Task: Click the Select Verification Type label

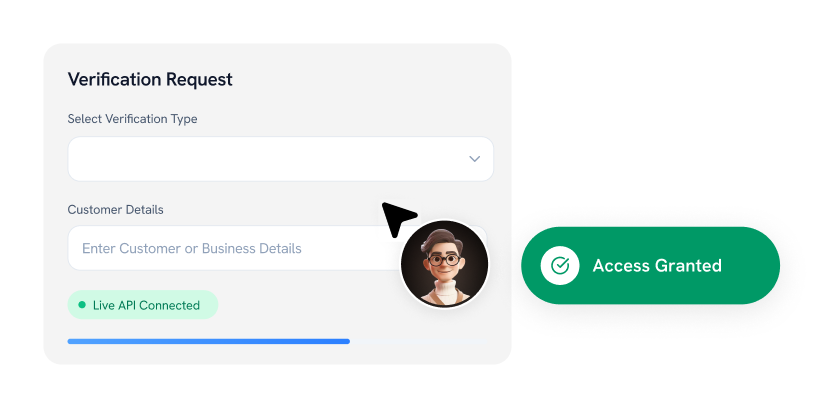Action: 132,119
